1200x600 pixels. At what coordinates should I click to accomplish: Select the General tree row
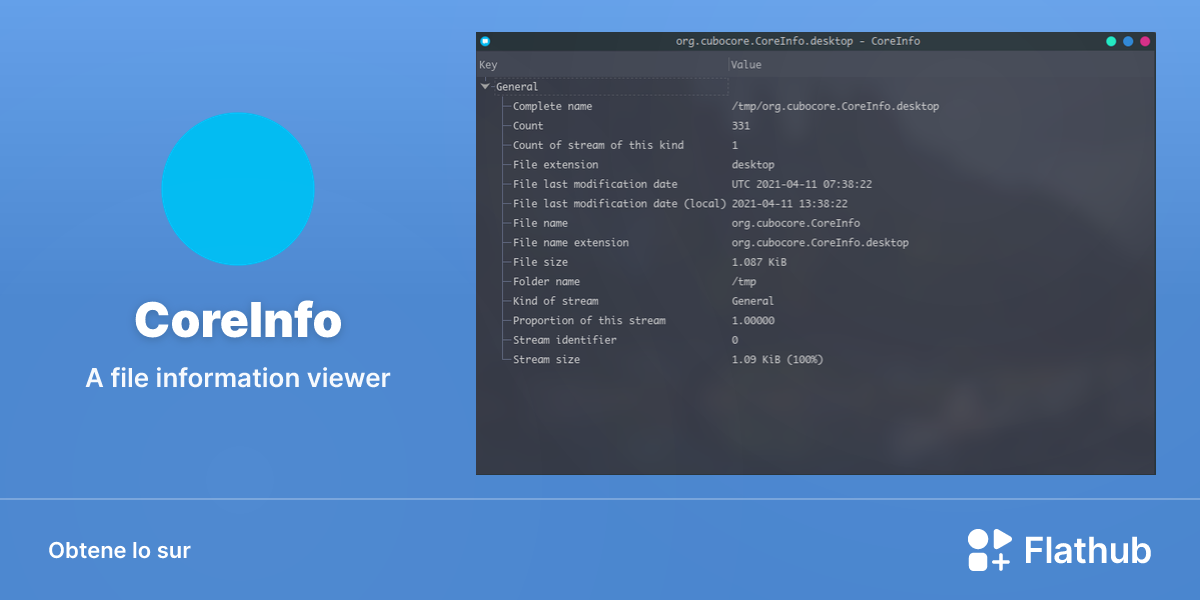click(816, 87)
